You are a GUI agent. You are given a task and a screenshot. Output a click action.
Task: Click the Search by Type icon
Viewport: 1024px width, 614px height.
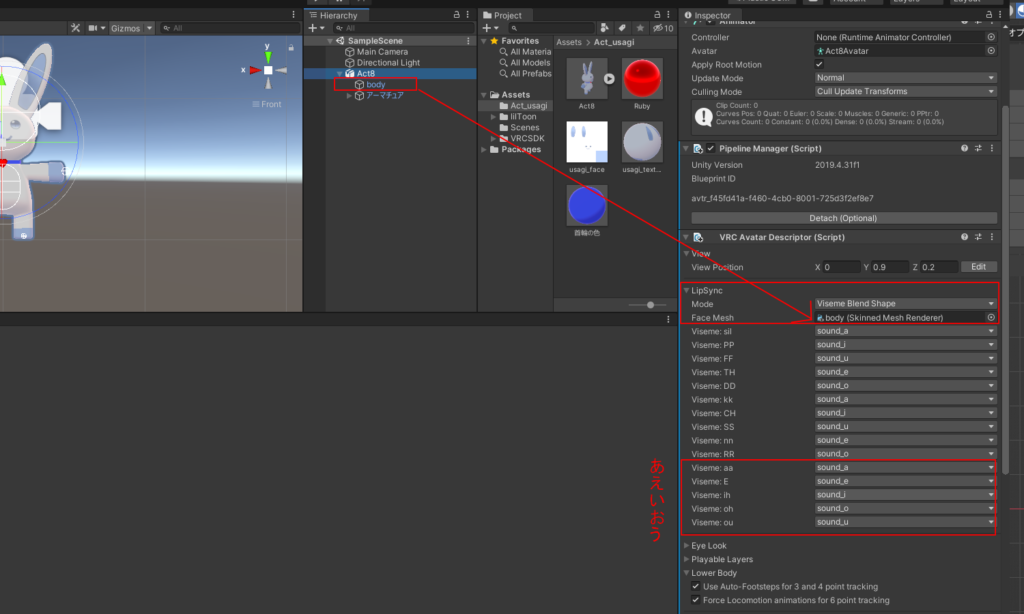click(x=605, y=28)
